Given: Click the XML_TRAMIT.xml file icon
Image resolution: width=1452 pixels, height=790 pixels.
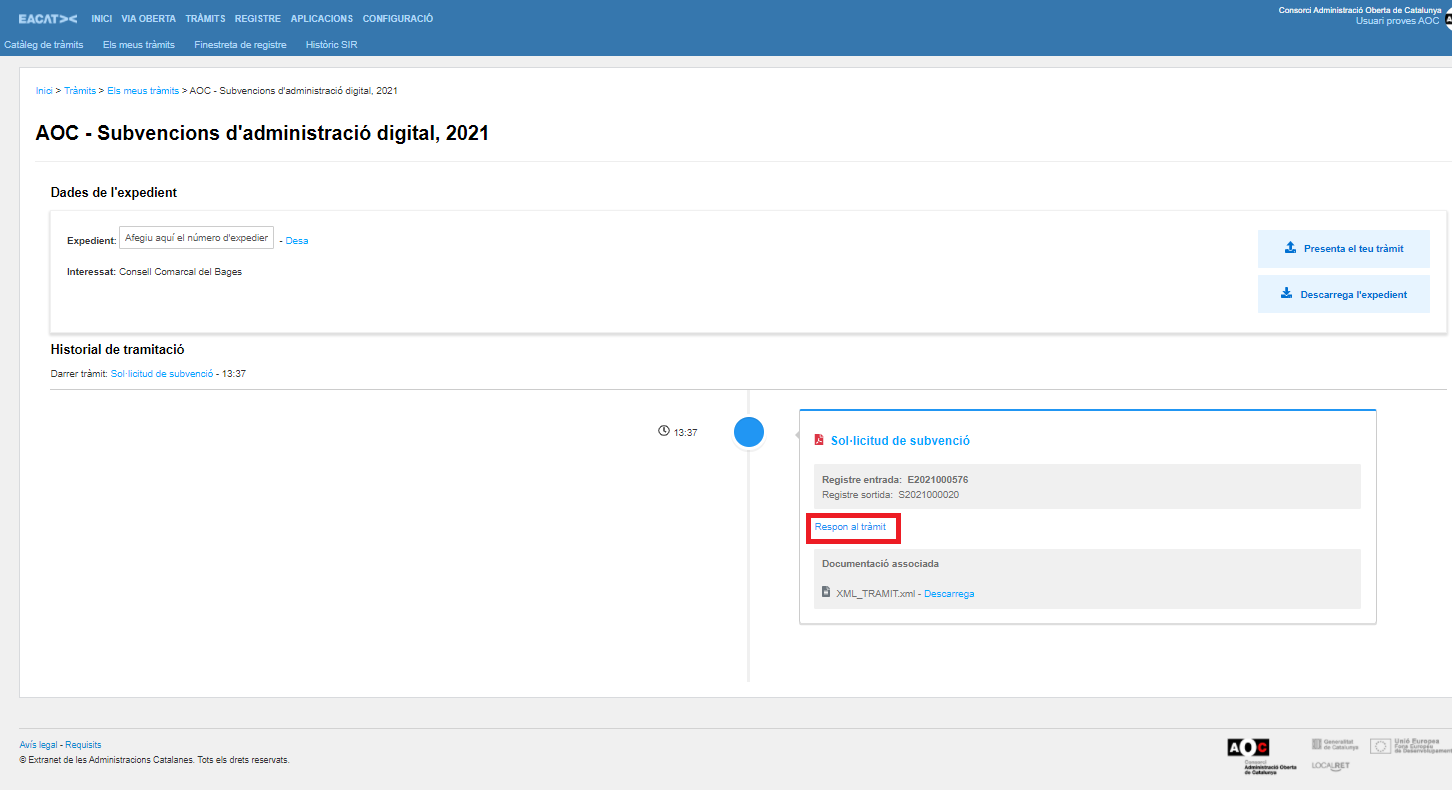Looking at the screenshot, I should 826,593.
